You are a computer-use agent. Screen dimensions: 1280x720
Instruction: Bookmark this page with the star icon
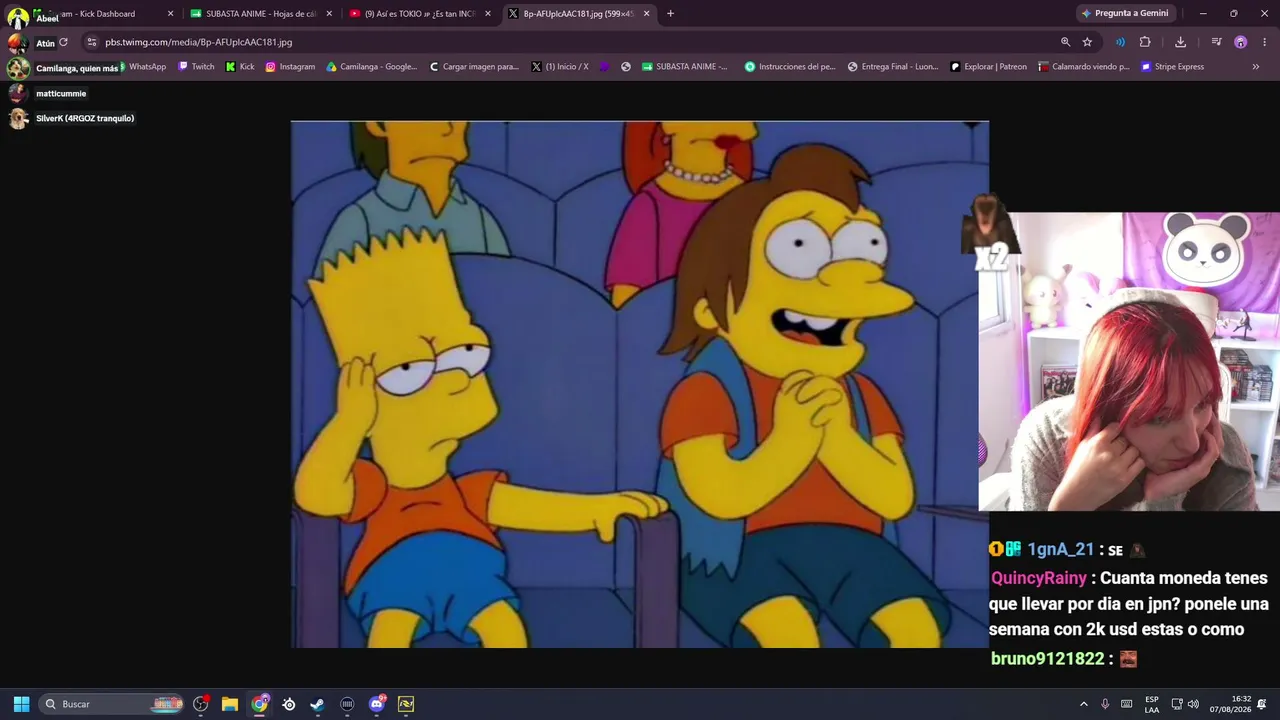click(1087, 42)
